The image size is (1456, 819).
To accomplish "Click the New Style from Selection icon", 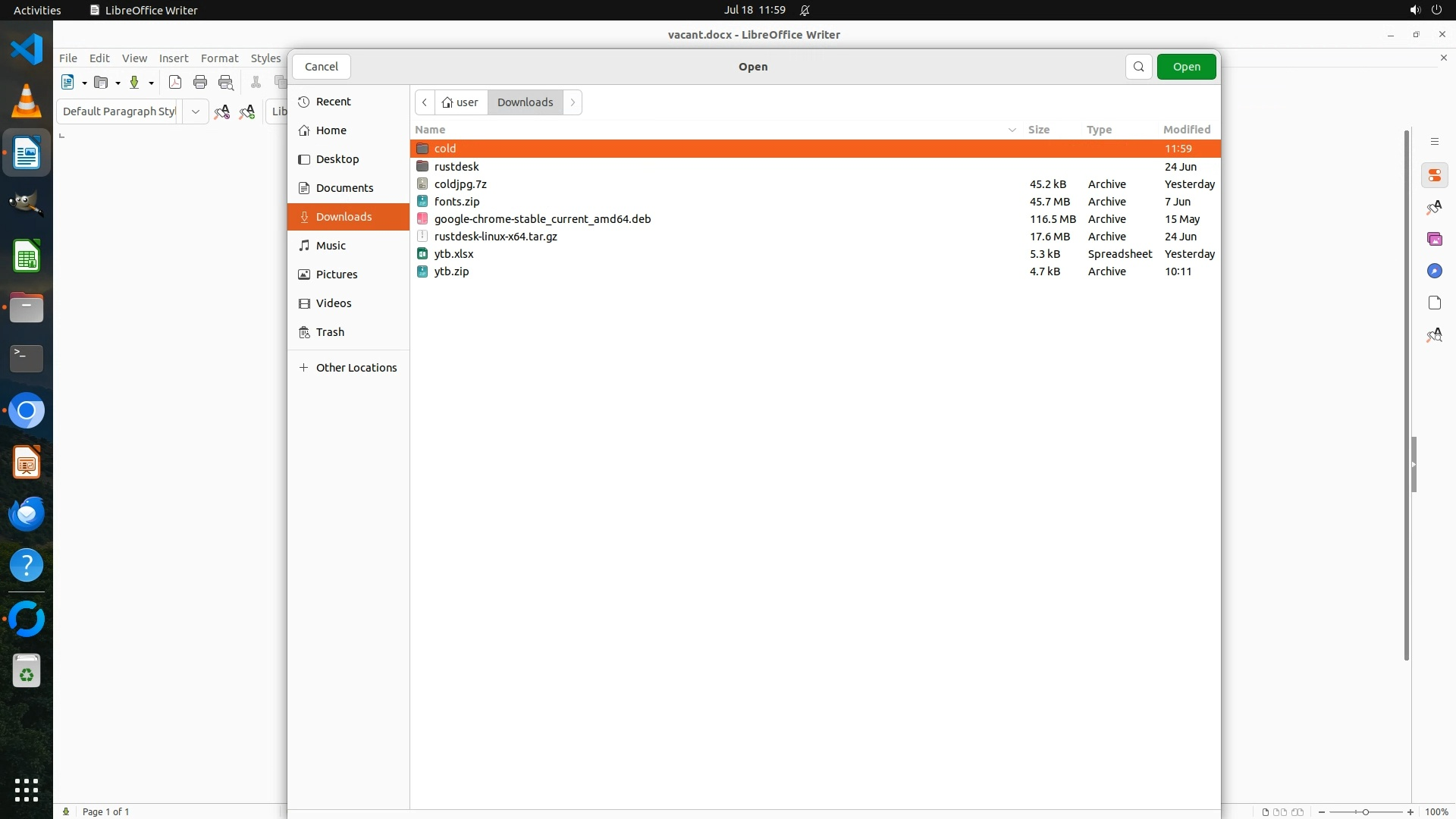I will point(247,112).
